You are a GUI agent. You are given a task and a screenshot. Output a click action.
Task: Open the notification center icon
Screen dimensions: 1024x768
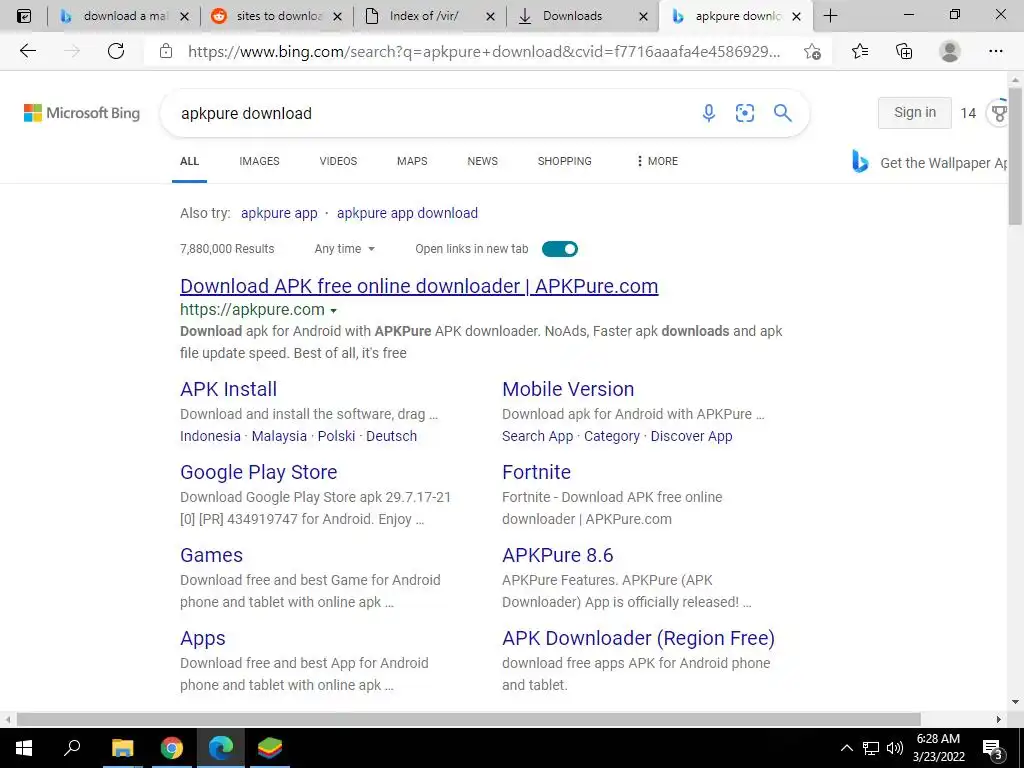[x=992, y=750]
